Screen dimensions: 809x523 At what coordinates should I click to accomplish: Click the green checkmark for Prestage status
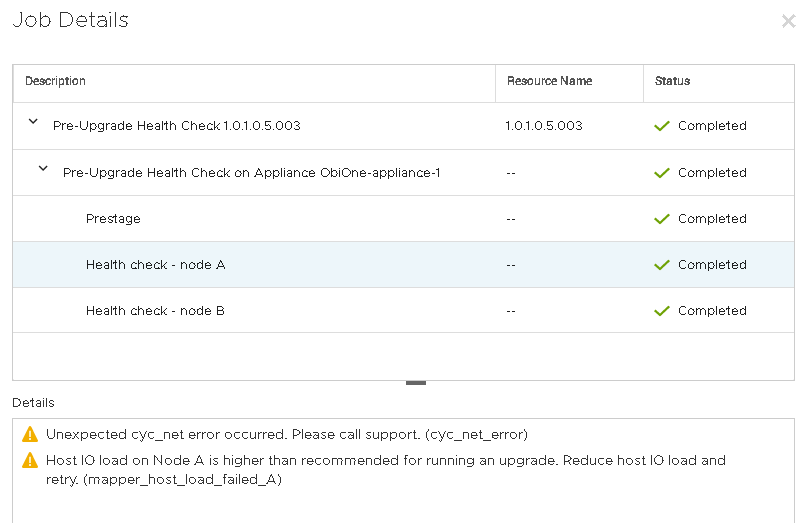click(x=661, y=219)
